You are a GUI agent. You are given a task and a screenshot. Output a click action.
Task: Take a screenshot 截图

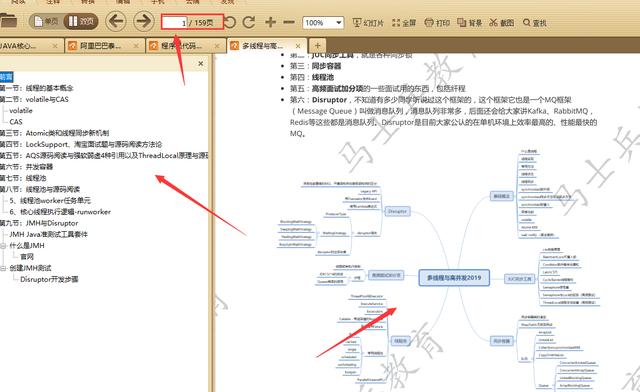502,23
